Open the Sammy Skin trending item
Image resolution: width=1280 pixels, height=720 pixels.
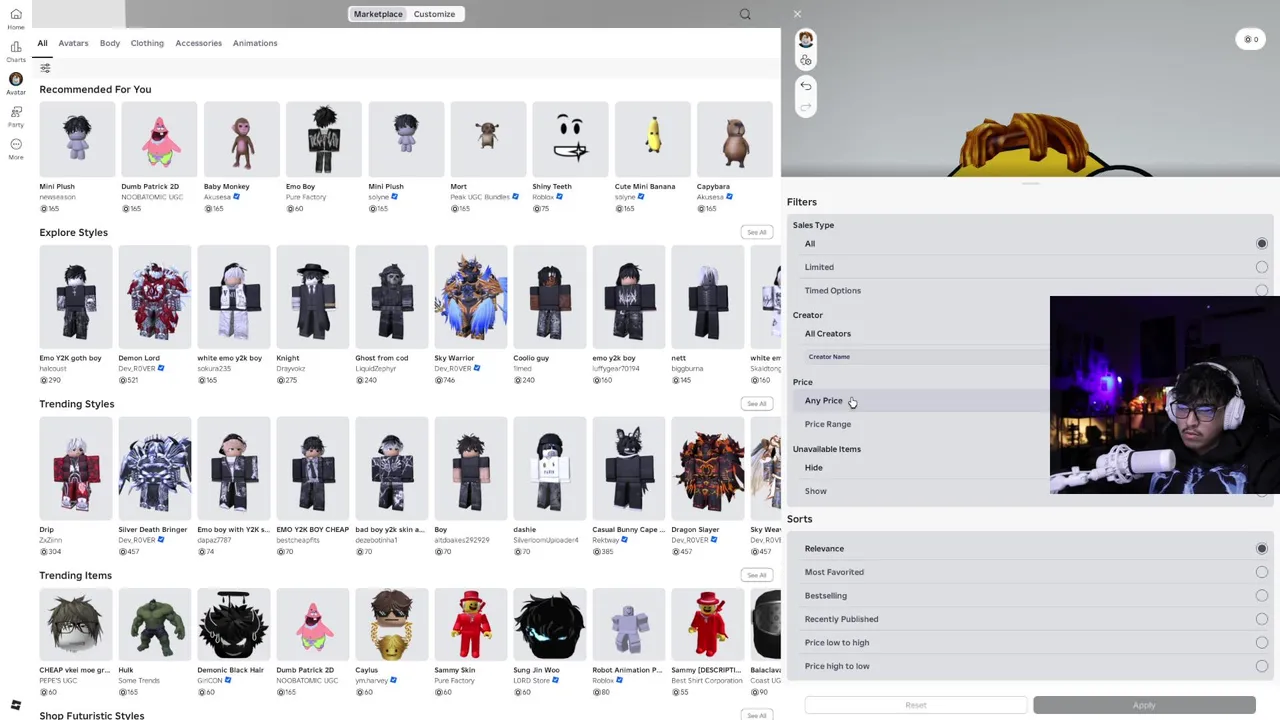[470, 626]
